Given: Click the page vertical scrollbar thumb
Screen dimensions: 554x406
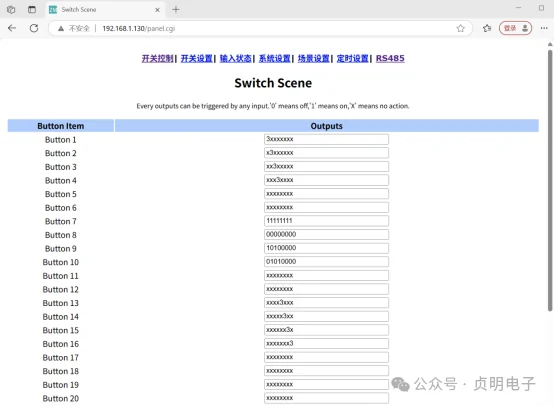Looking at the screenshot, I should click(x=550, y=180).
